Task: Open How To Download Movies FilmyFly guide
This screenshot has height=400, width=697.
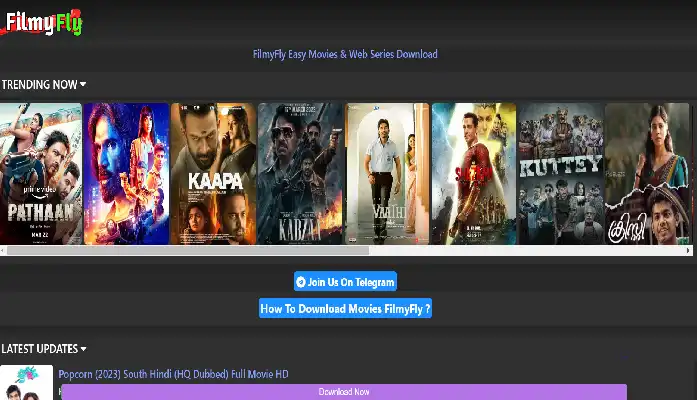Action: coord(345,308)
